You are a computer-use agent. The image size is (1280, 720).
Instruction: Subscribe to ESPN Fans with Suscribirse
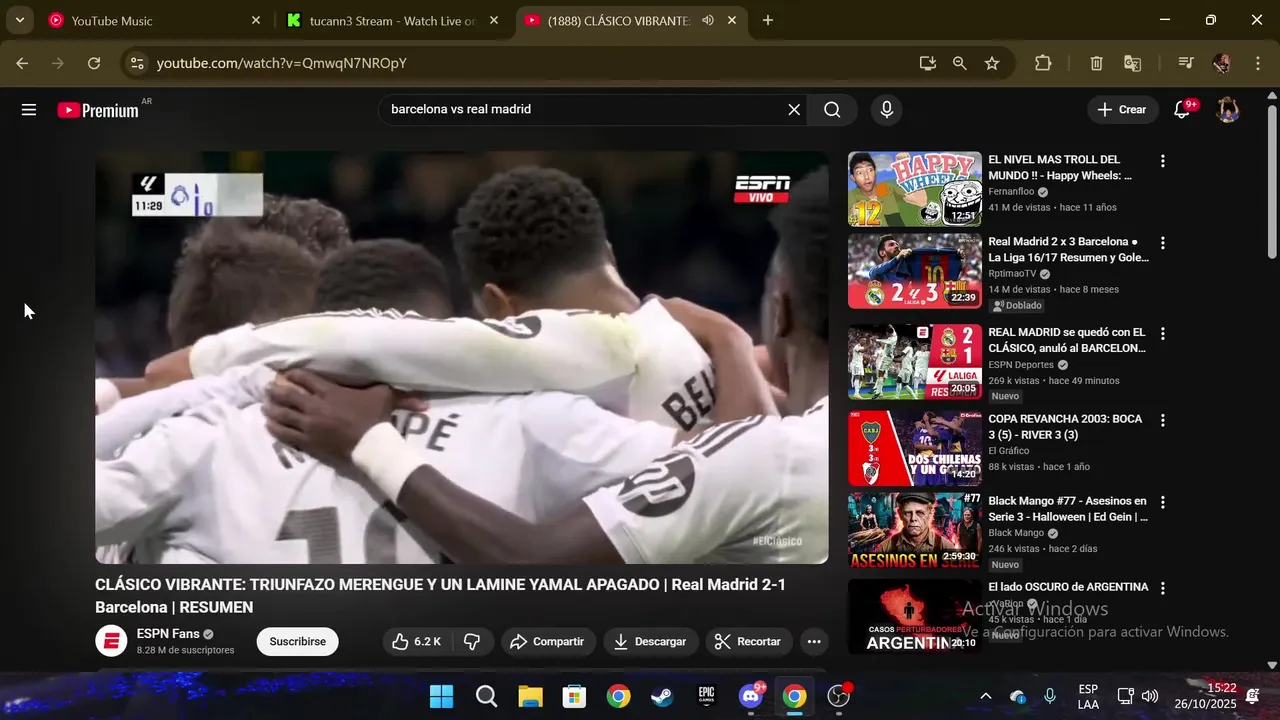[x=297, y=642]
